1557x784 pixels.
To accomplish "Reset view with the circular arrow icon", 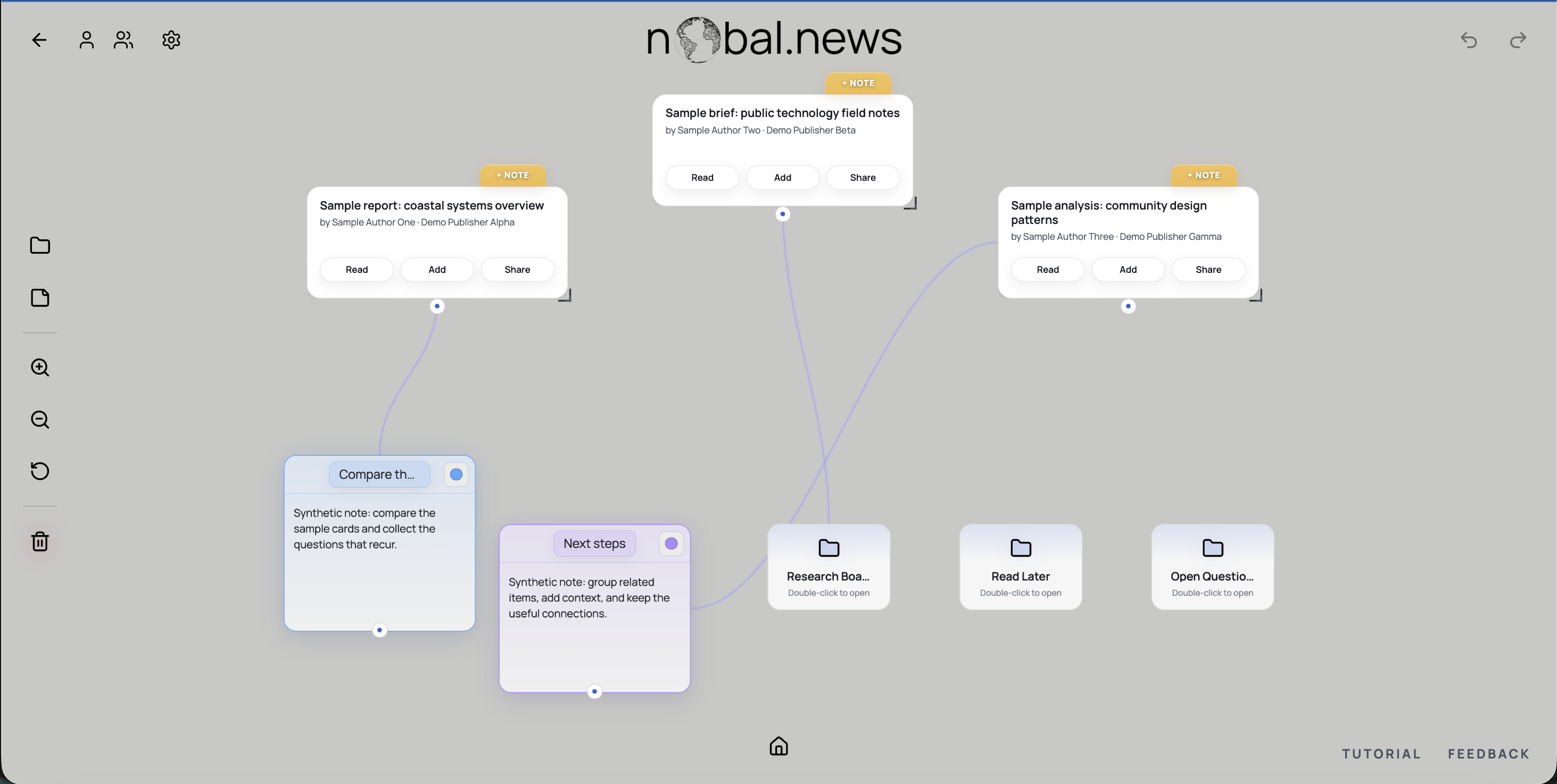I will point(40,471).
